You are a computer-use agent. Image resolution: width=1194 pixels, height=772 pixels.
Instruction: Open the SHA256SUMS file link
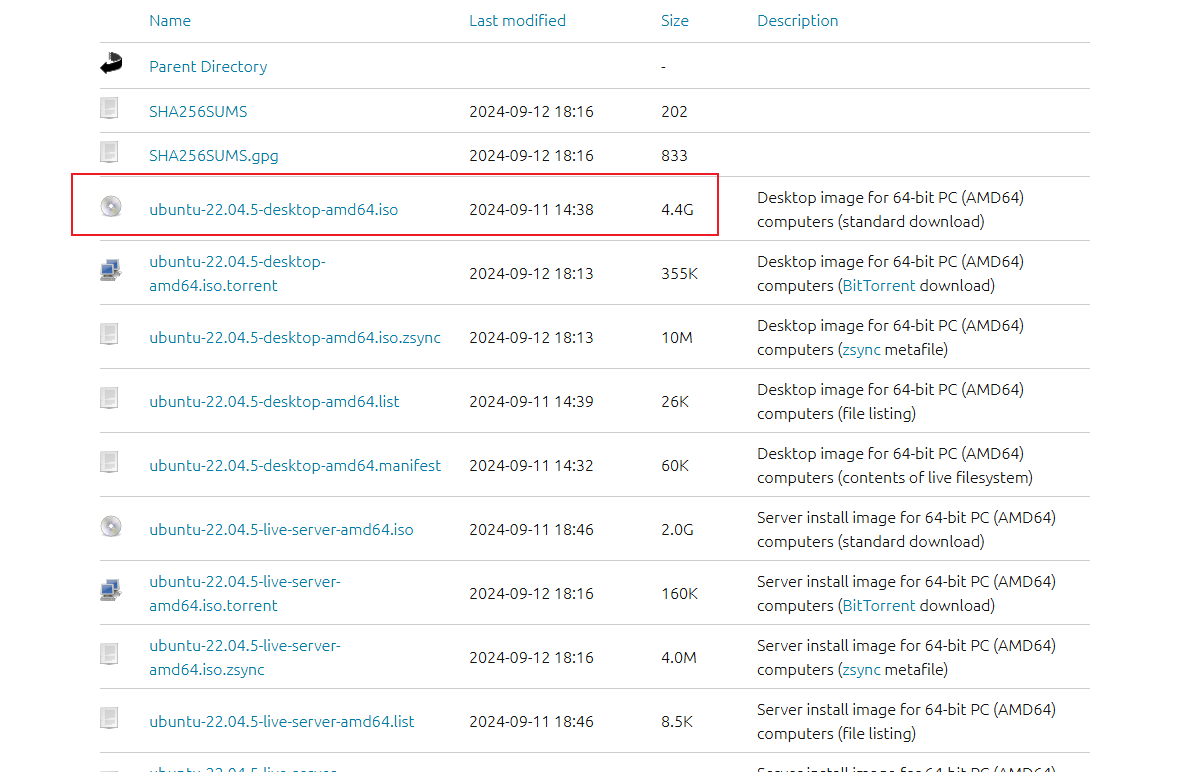(x=198, y=111)
